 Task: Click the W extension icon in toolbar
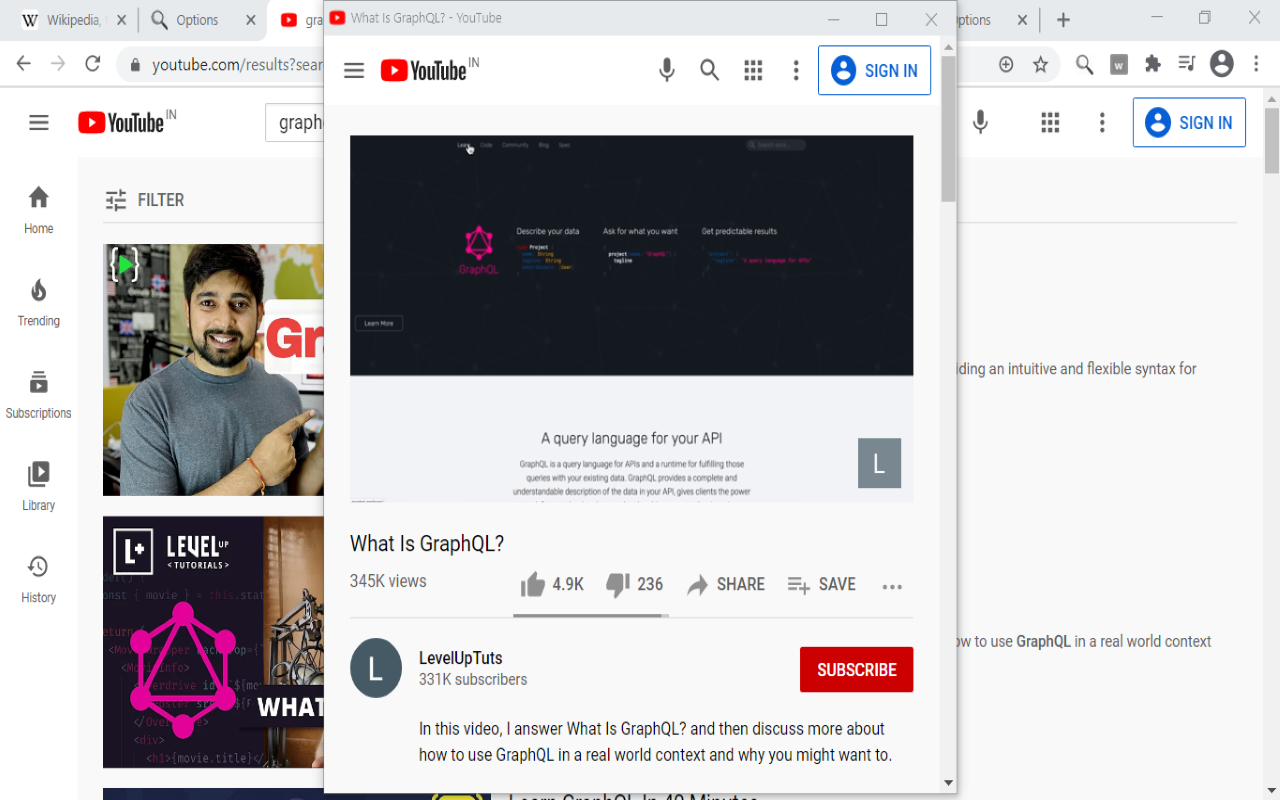click(1119, 65)
